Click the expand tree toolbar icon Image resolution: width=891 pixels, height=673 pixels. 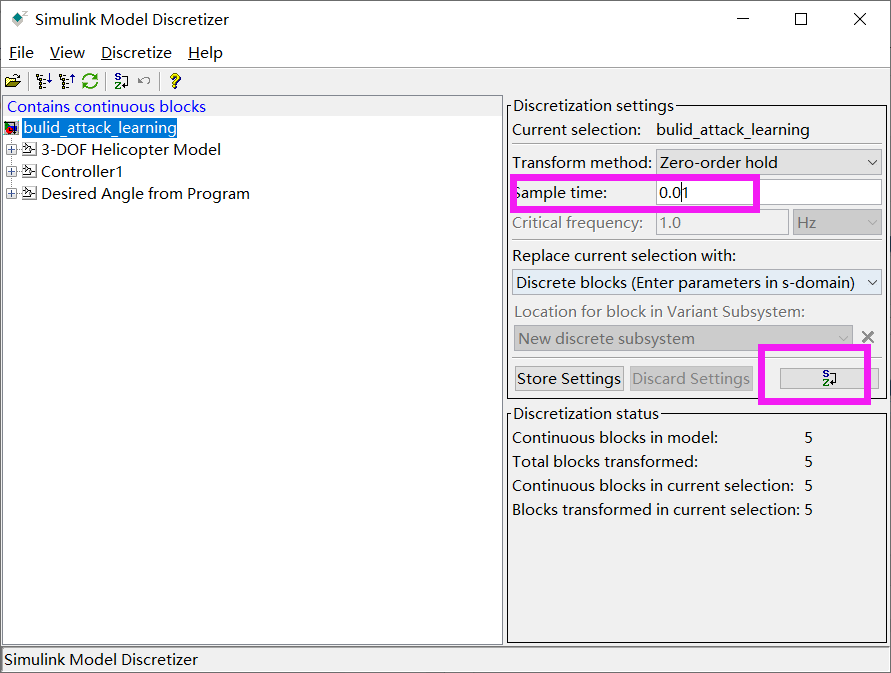point(43,81)
